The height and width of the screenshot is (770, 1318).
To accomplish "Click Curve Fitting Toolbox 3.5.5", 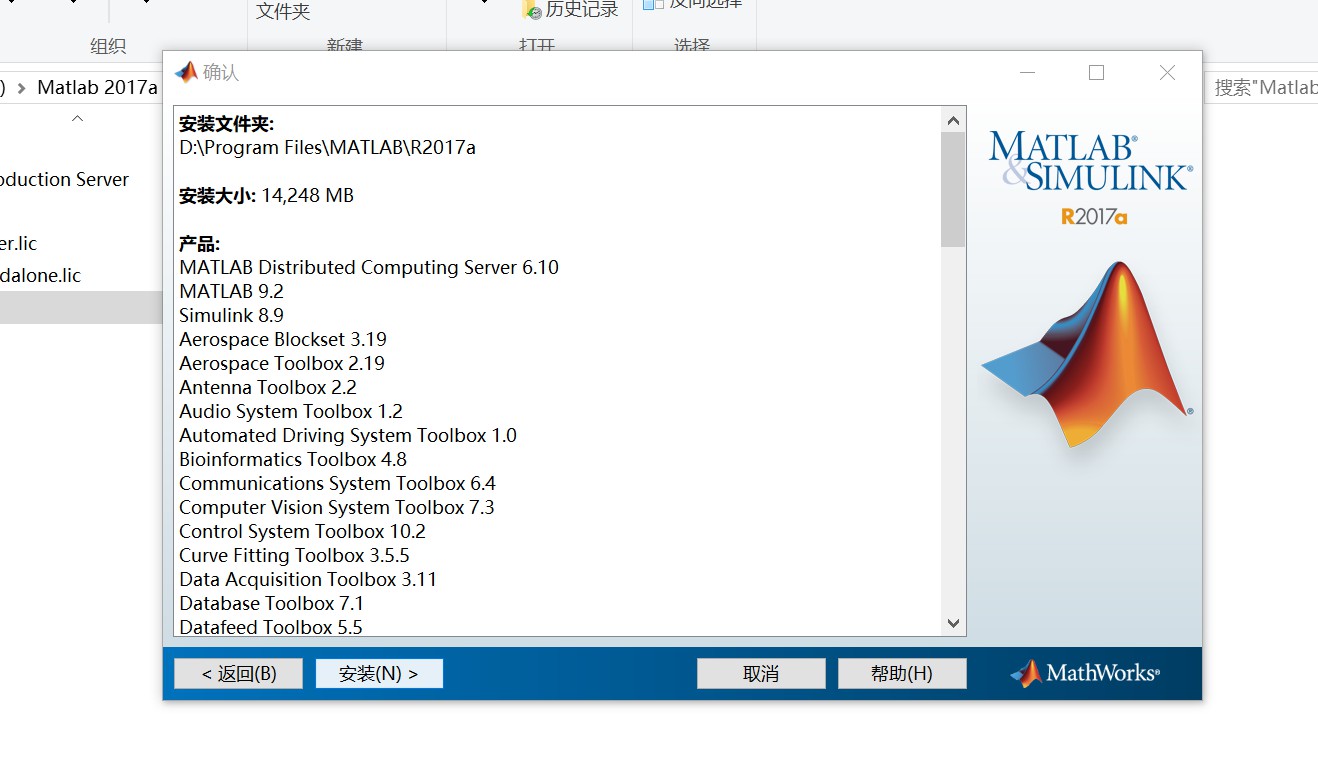I will pos(294,556).
